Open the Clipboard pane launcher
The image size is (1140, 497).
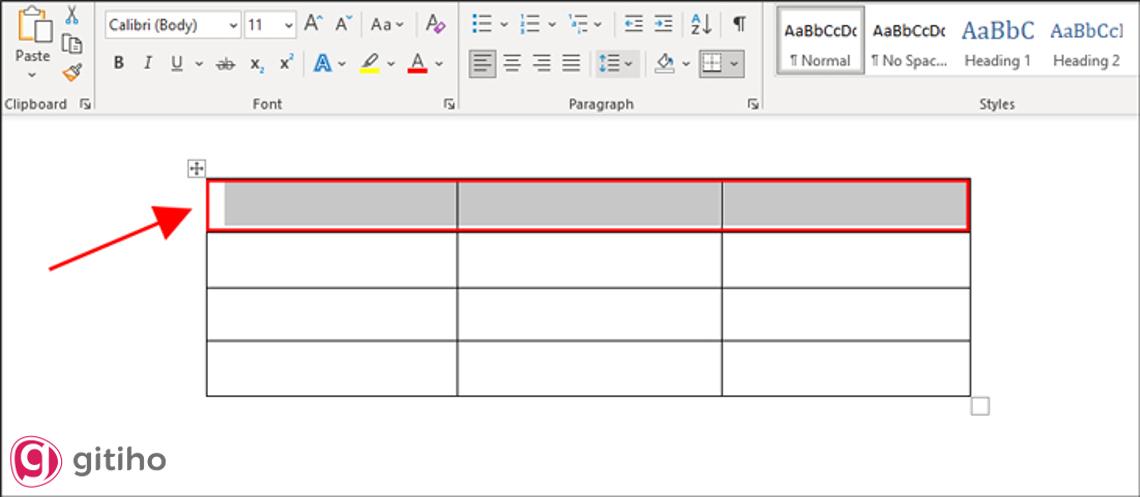coord(86,105)
